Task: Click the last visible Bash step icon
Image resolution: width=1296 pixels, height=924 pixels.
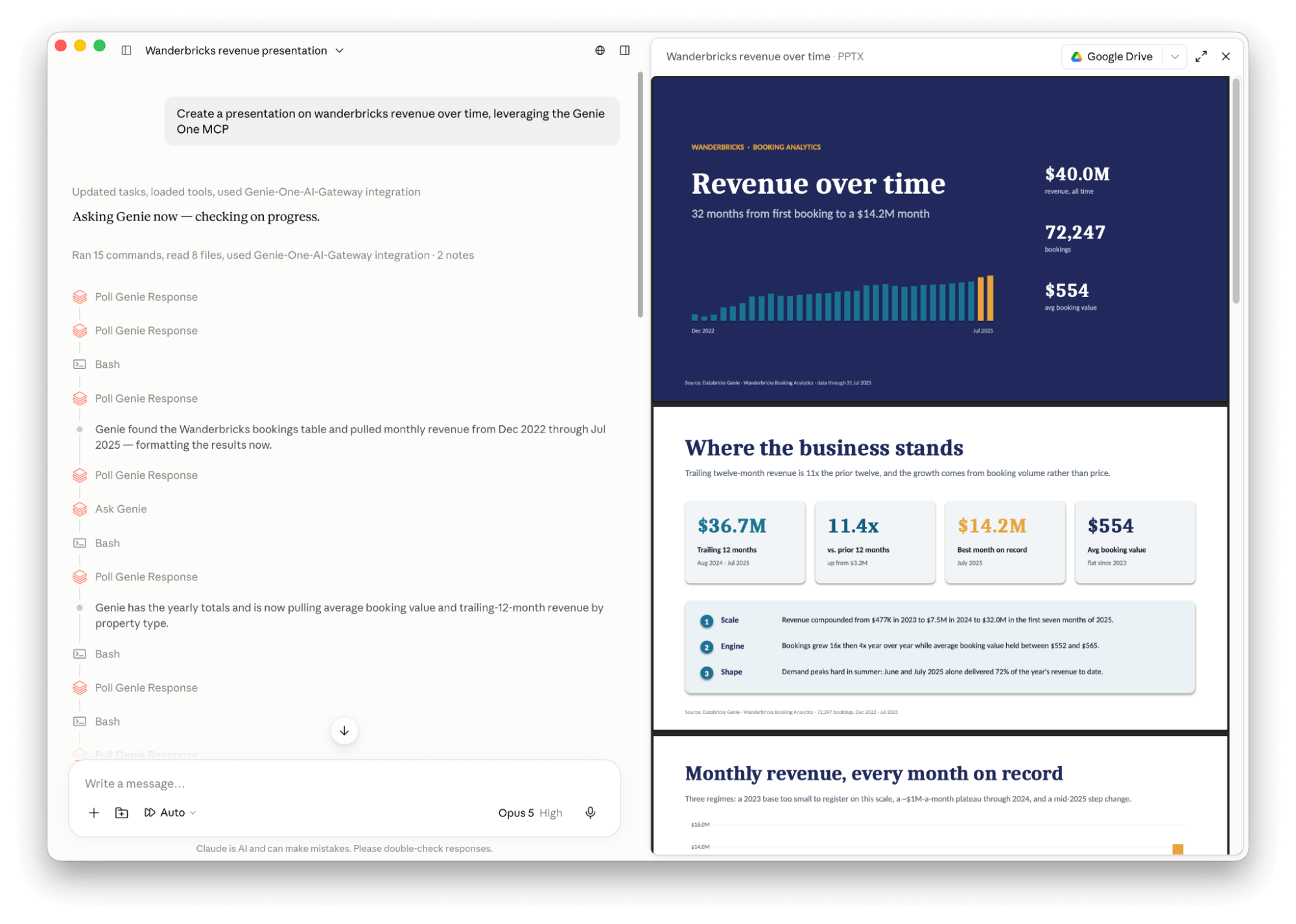Action: pyautogui.click(x=80, y=721)
